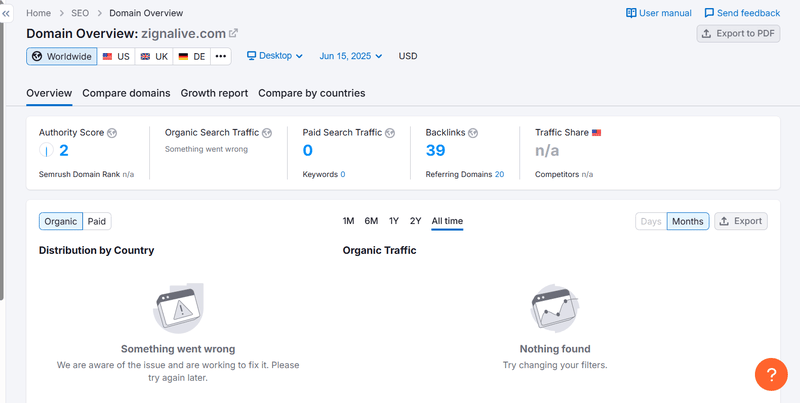Click the USD currency label
800x403 pixels.
point(408,56)
